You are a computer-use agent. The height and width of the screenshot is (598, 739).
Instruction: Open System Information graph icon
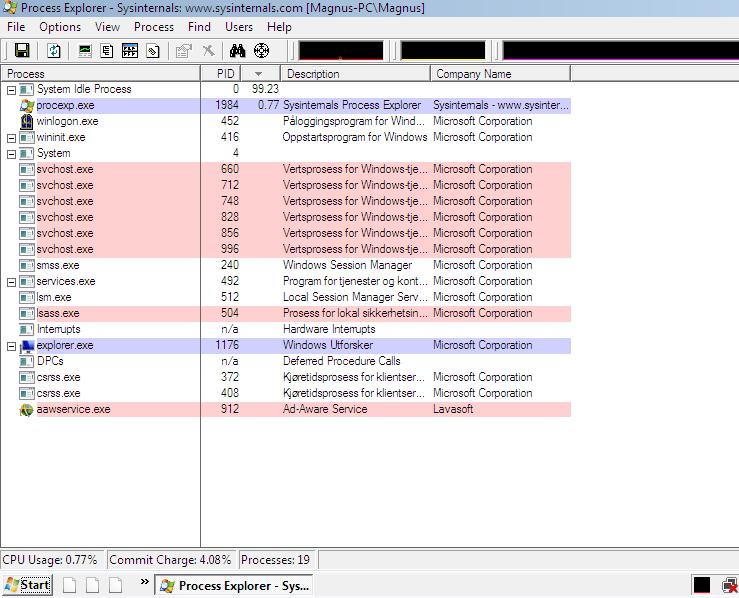pos(85,50)
